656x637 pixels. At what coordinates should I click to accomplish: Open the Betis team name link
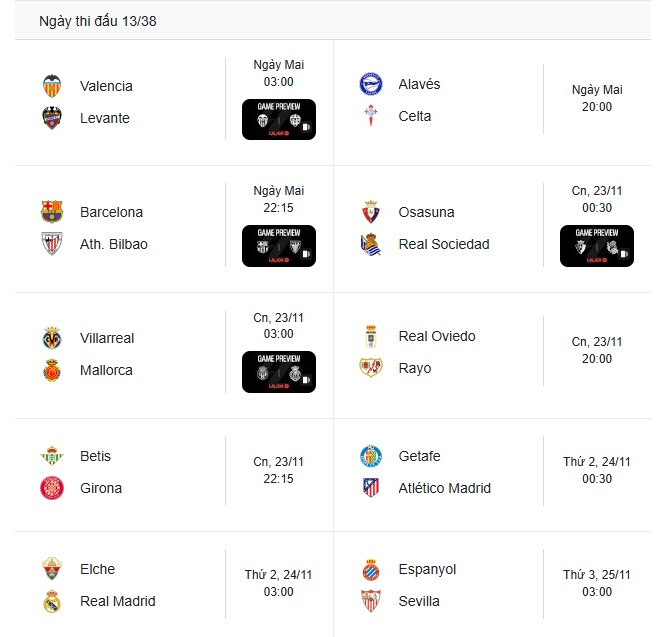click(x=96, y=456)
